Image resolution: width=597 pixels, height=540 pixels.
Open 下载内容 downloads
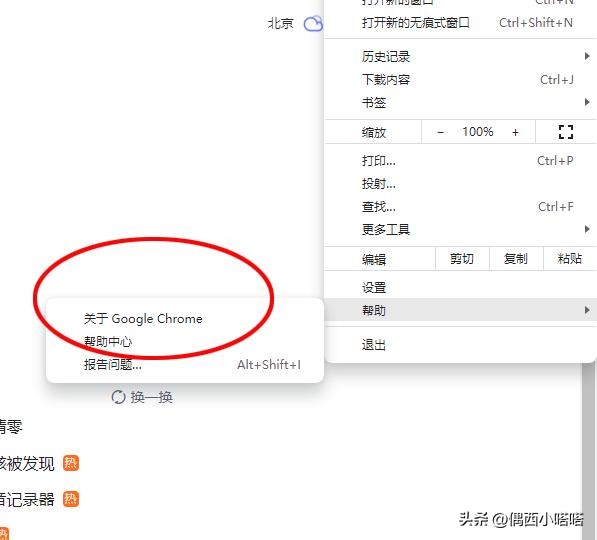[460, 80]
